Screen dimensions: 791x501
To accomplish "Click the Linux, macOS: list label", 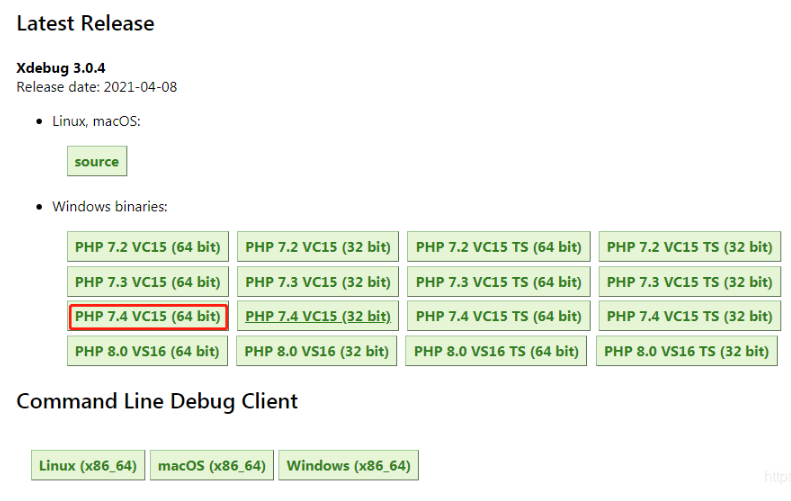I will 96,121.
